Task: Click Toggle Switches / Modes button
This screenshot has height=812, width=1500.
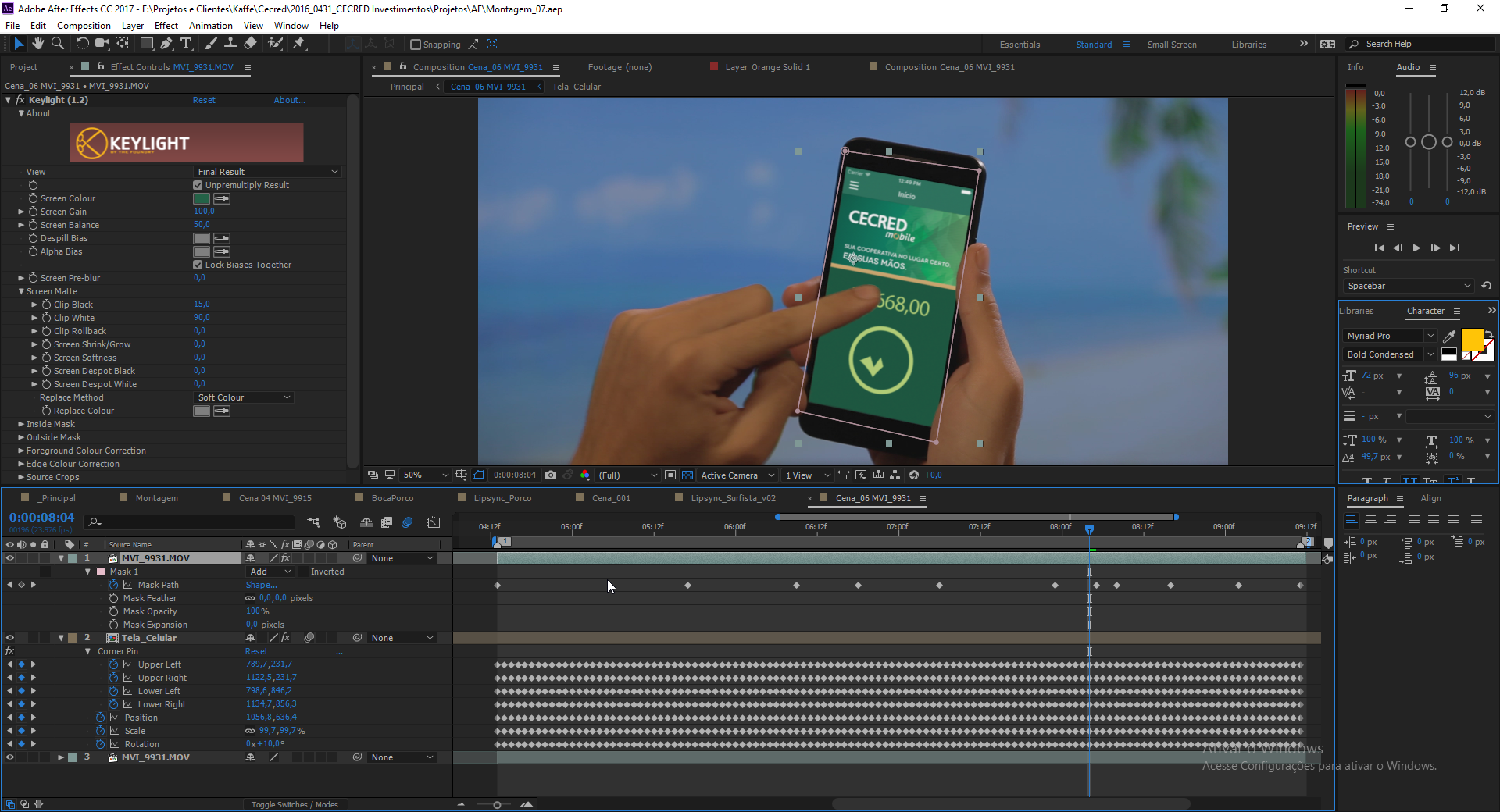Action: tap(295, 804)
